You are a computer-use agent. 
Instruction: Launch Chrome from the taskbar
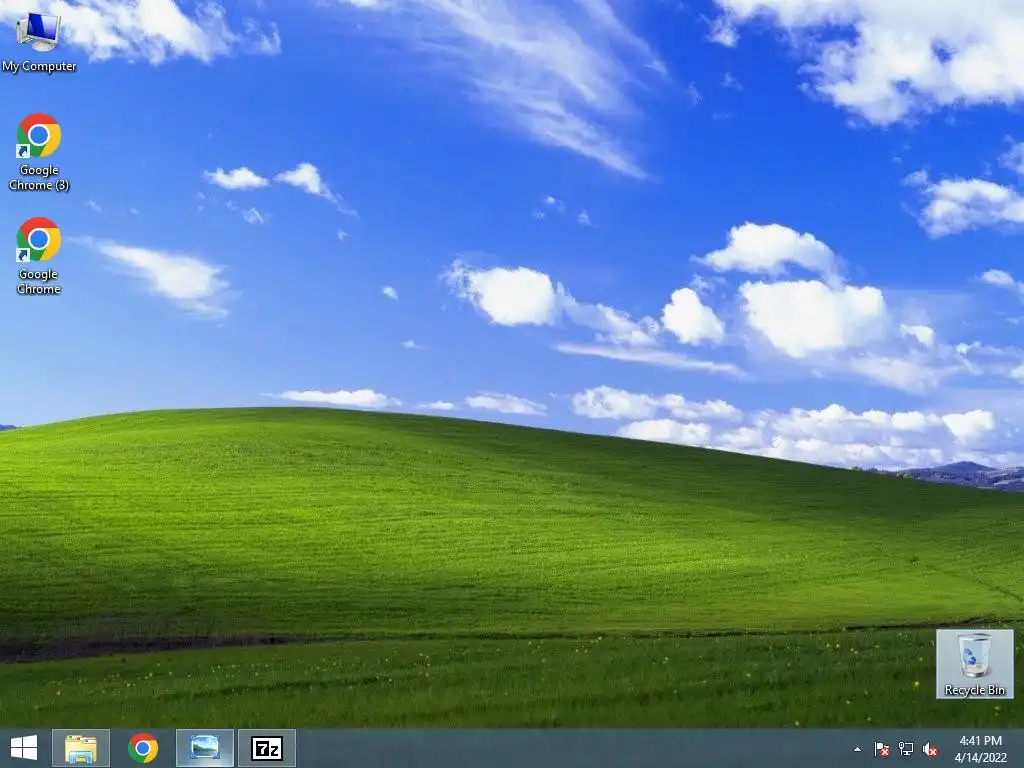click(x=143, y=748)
